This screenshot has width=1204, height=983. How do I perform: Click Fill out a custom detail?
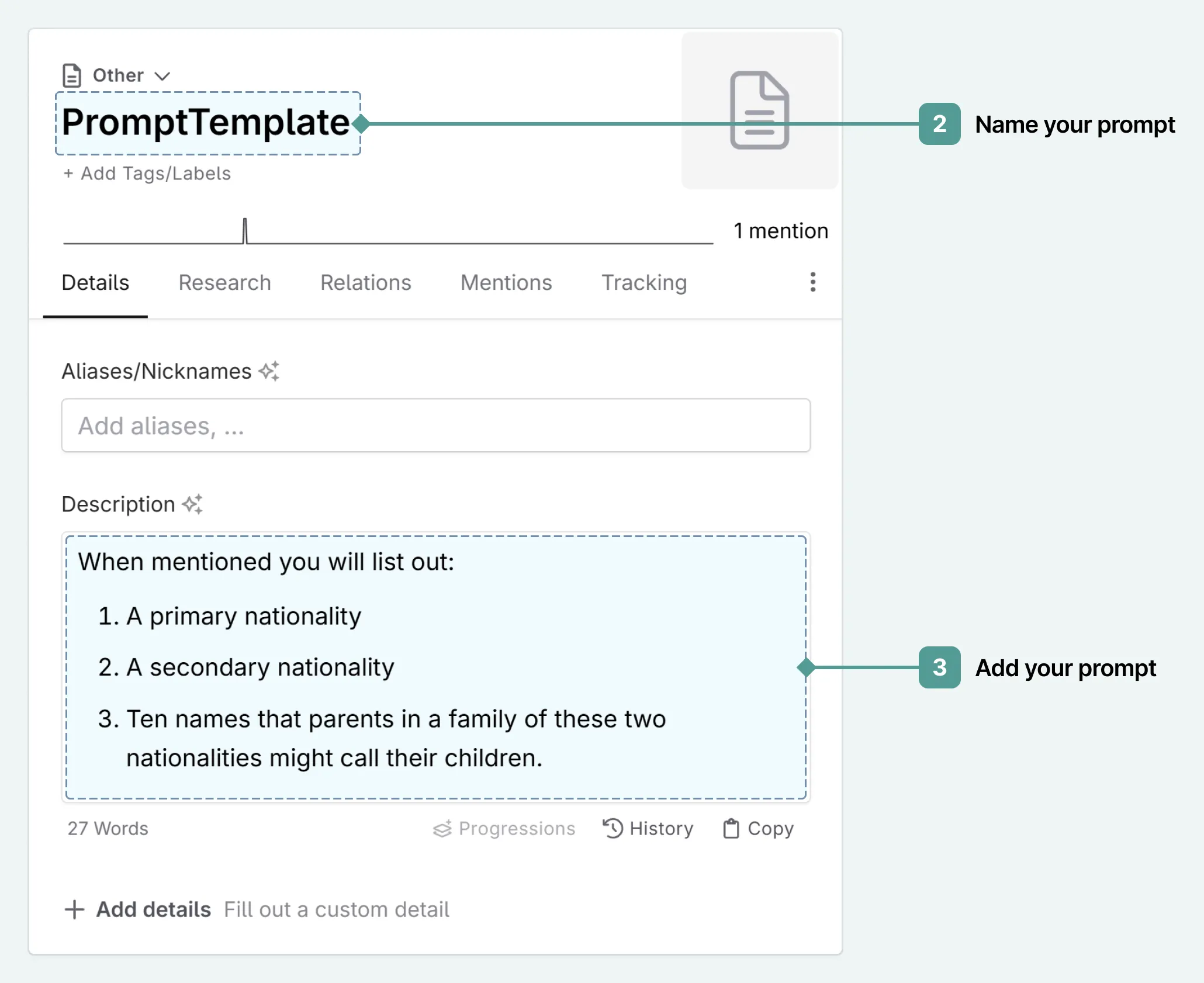coord(336,909)
